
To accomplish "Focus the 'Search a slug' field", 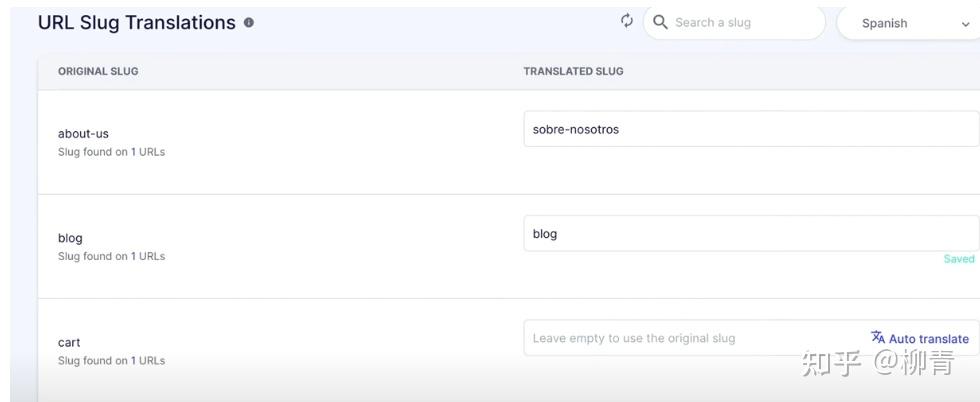I will (x=740, y=22).
